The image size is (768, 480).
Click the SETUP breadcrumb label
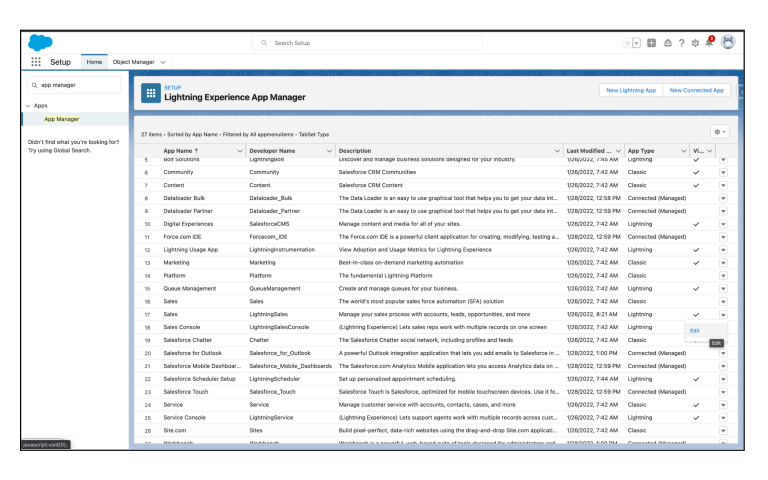point(172,88)
